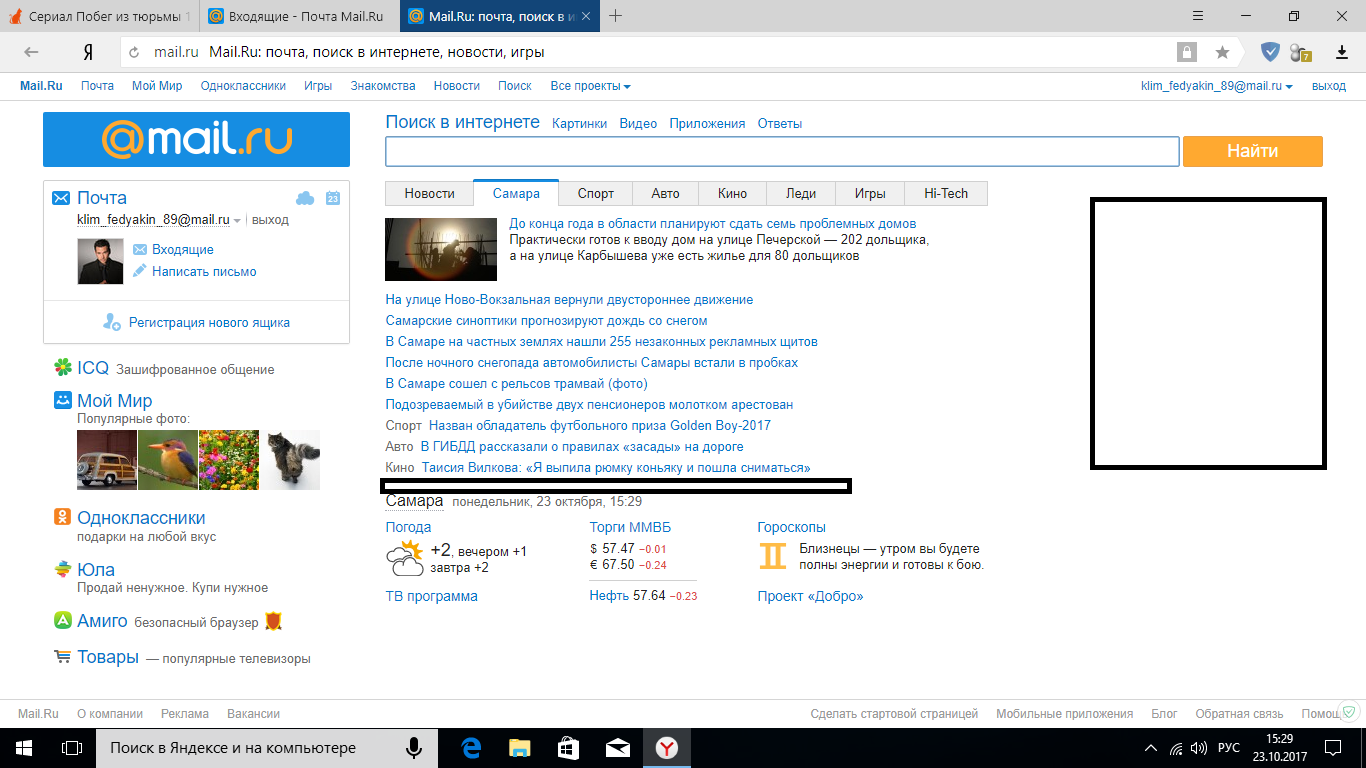Switch to the Спорт tab
This screenshot has width=1366, height=768.
pyautogui.click(x=596, y=194)
